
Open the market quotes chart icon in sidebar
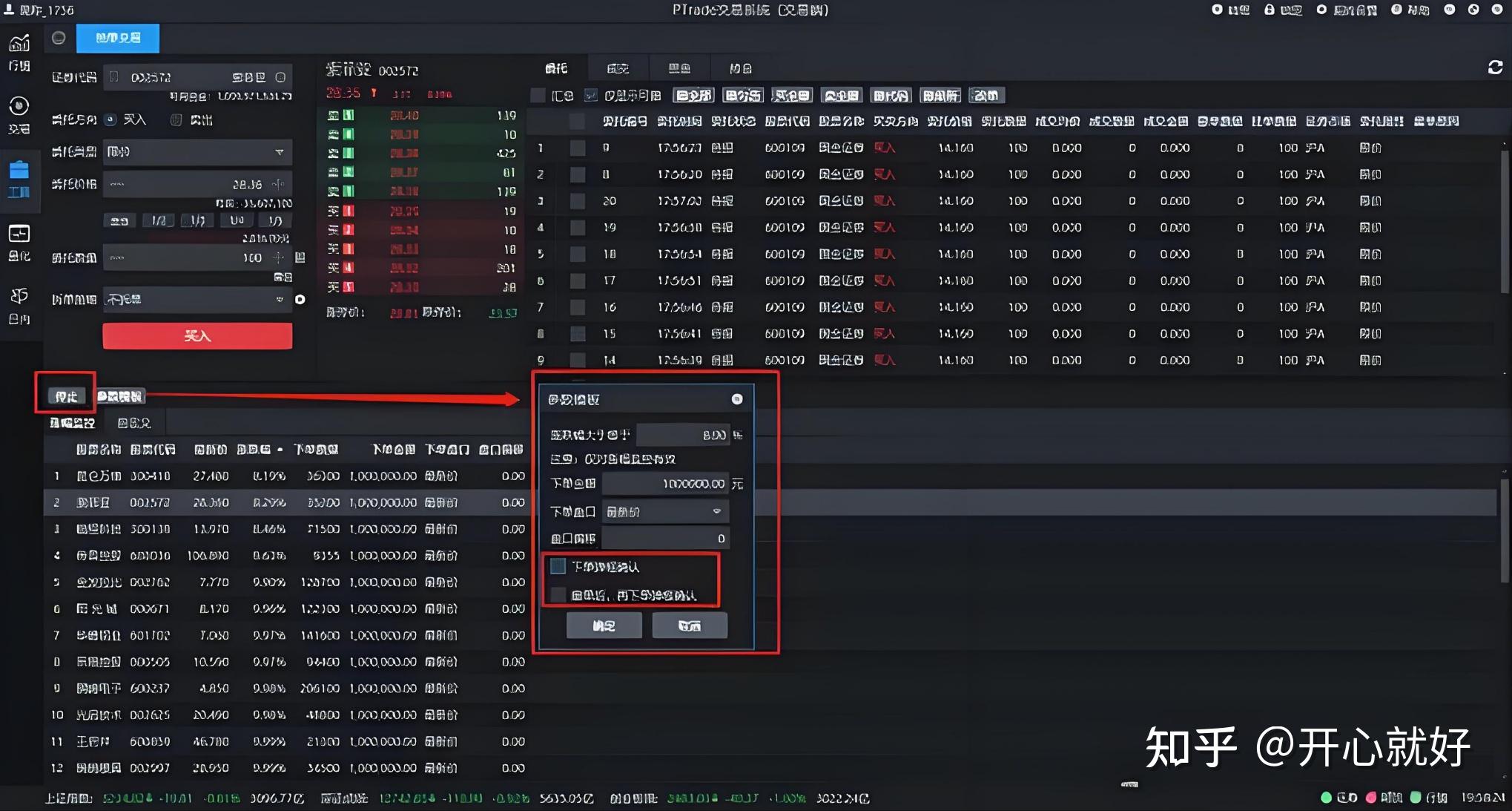tap(19, 44)
